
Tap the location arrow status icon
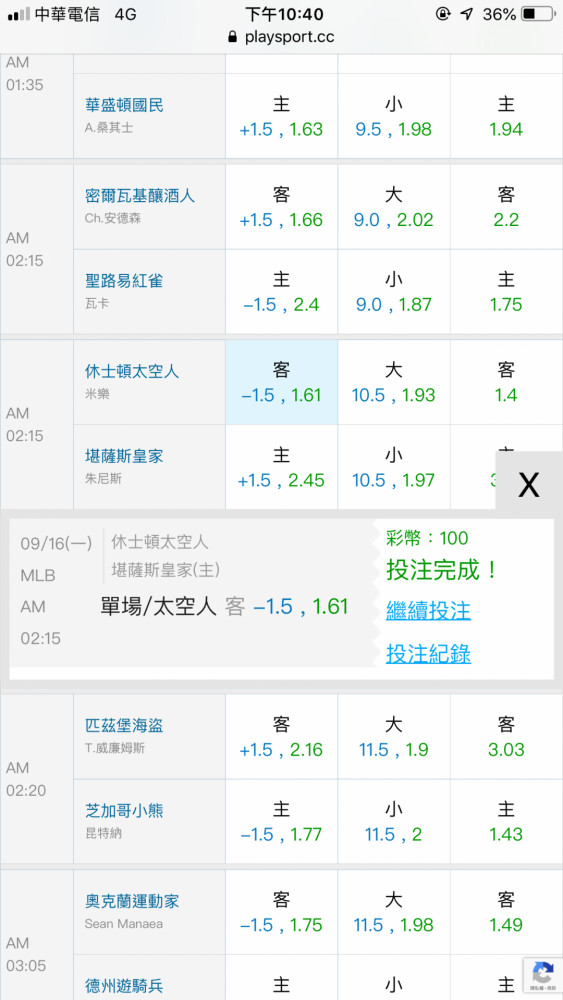(x=467, y=13)
